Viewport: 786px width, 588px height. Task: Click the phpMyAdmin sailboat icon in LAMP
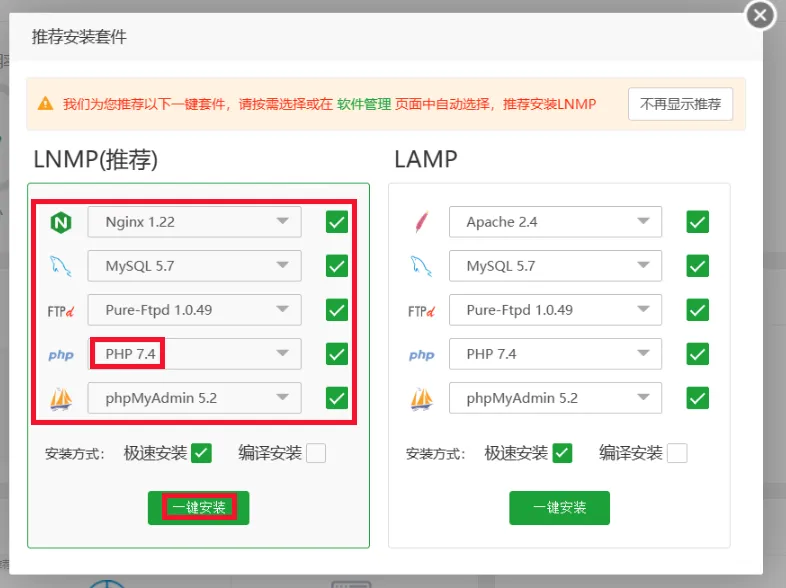coord(422,399)
